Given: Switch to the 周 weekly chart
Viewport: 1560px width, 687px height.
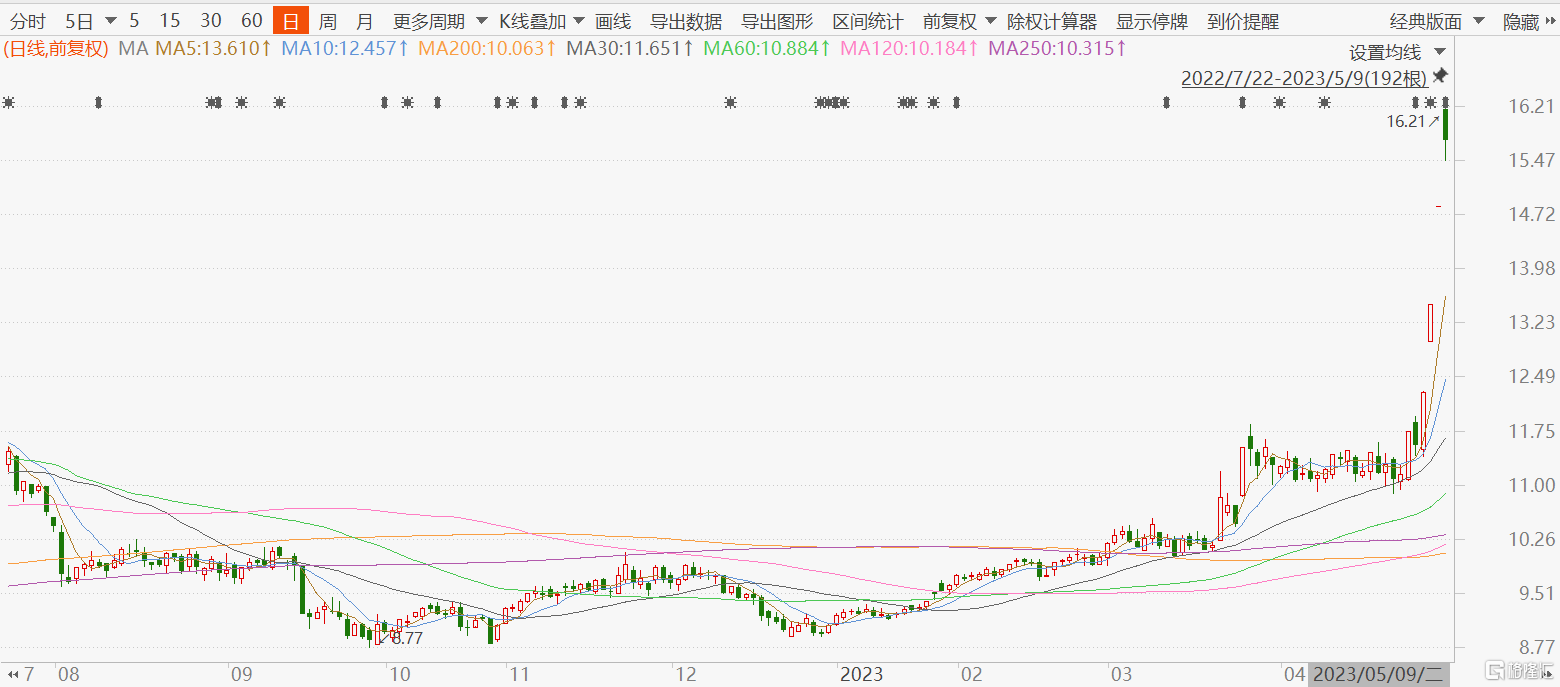Looking at the screenshot, I should pyautogui.click(x=328, y=21).
